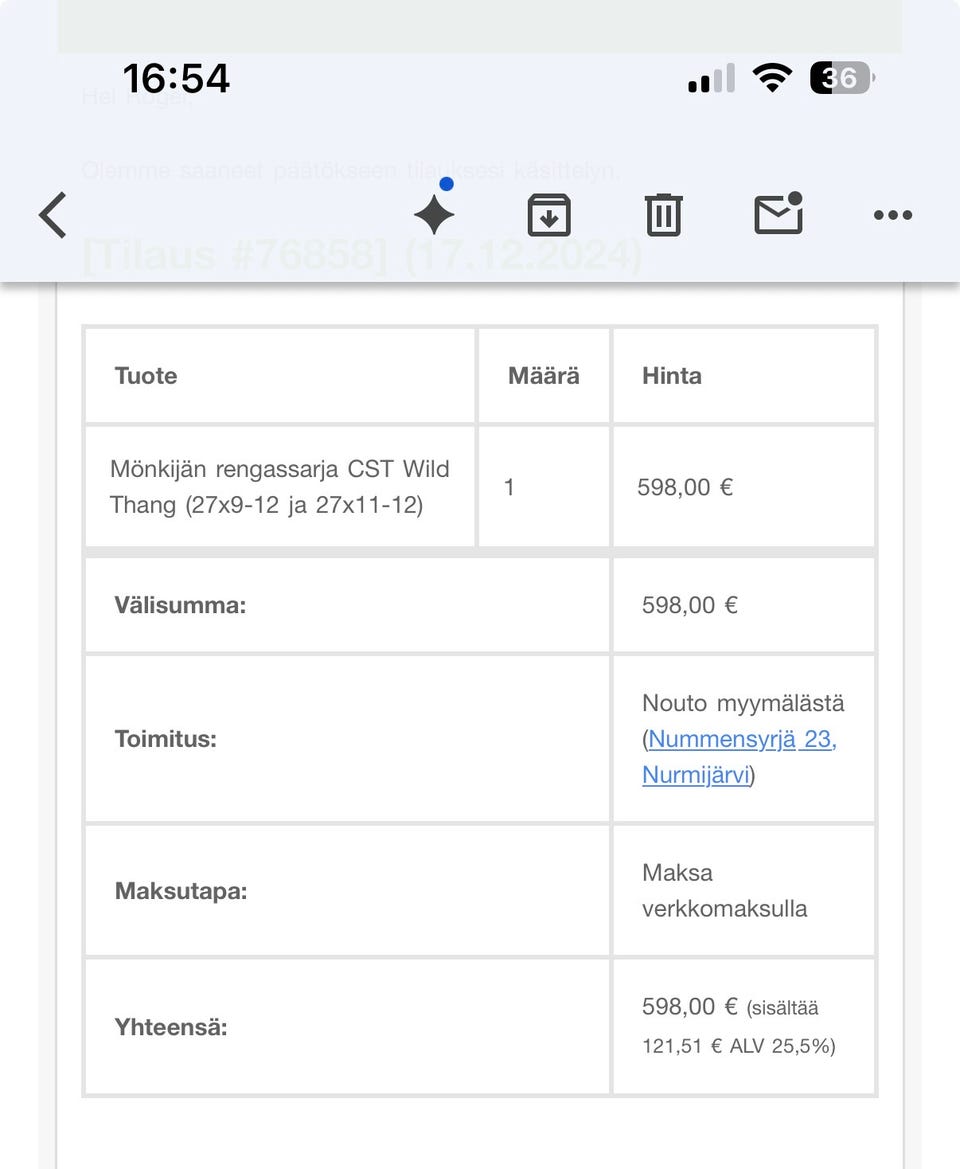The image size is (960, 1169).
Task: Mark email as unread with envelope icon
Action: 778,214
